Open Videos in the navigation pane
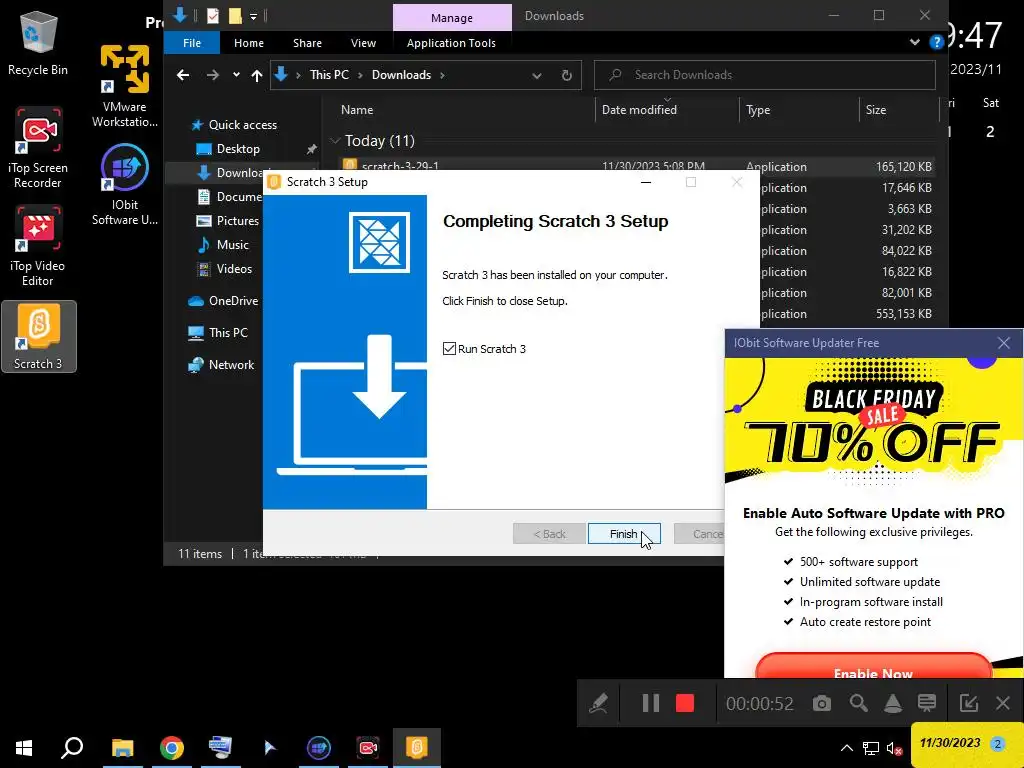Screen dimensions: 1024x768 233,268
